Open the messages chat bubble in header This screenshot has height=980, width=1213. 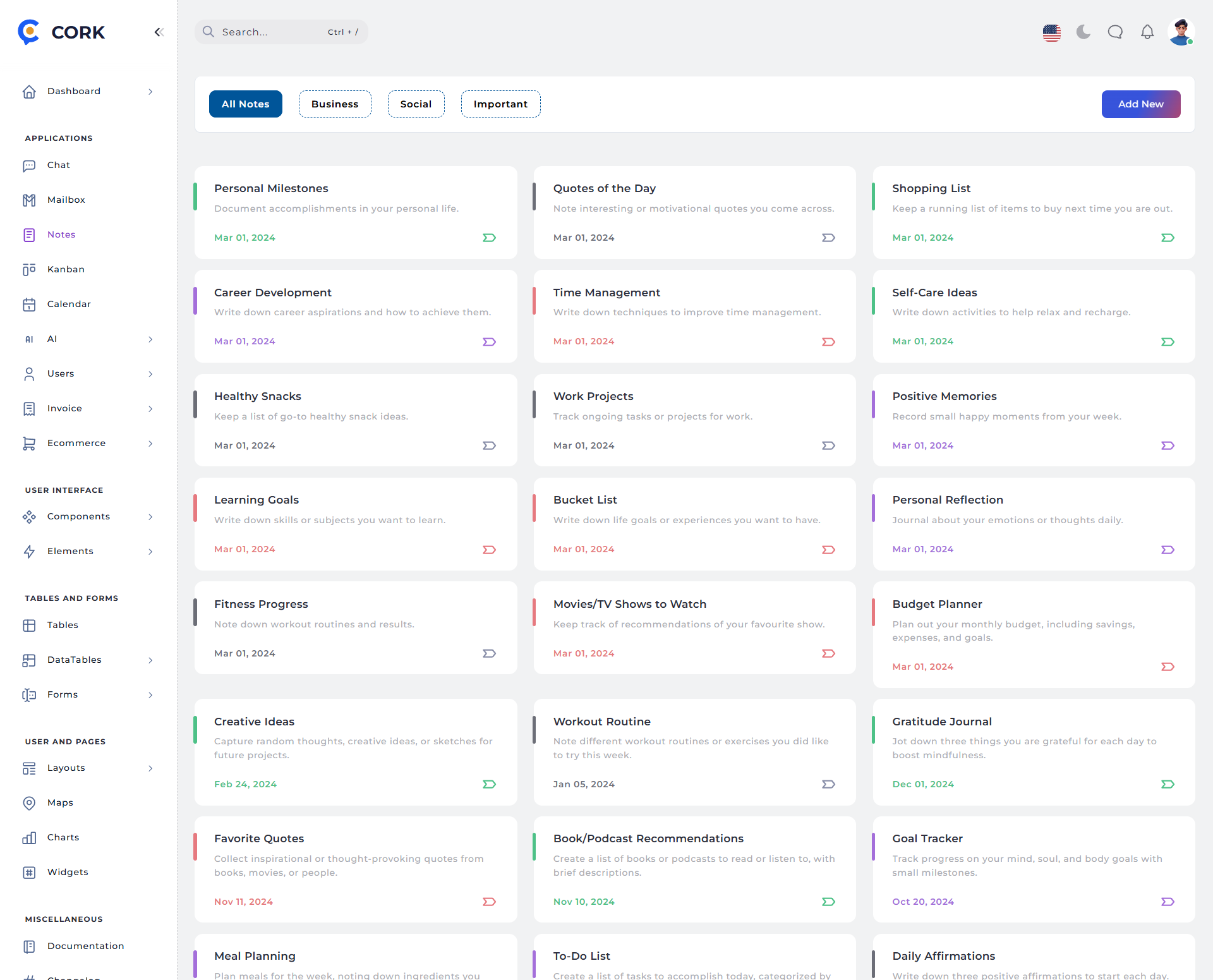point(1115,32)
